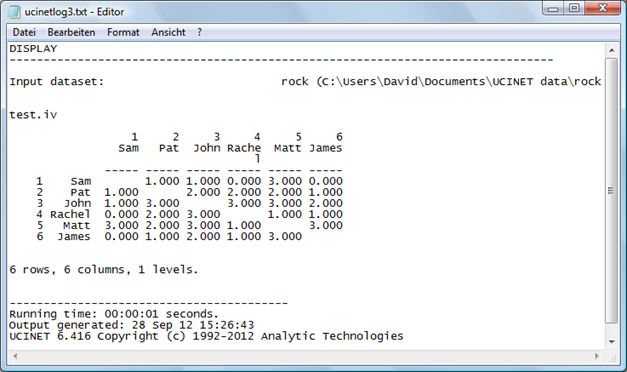627x372 pixels.
Task: Click column header 'Rache'
Action: pos(244,148)
